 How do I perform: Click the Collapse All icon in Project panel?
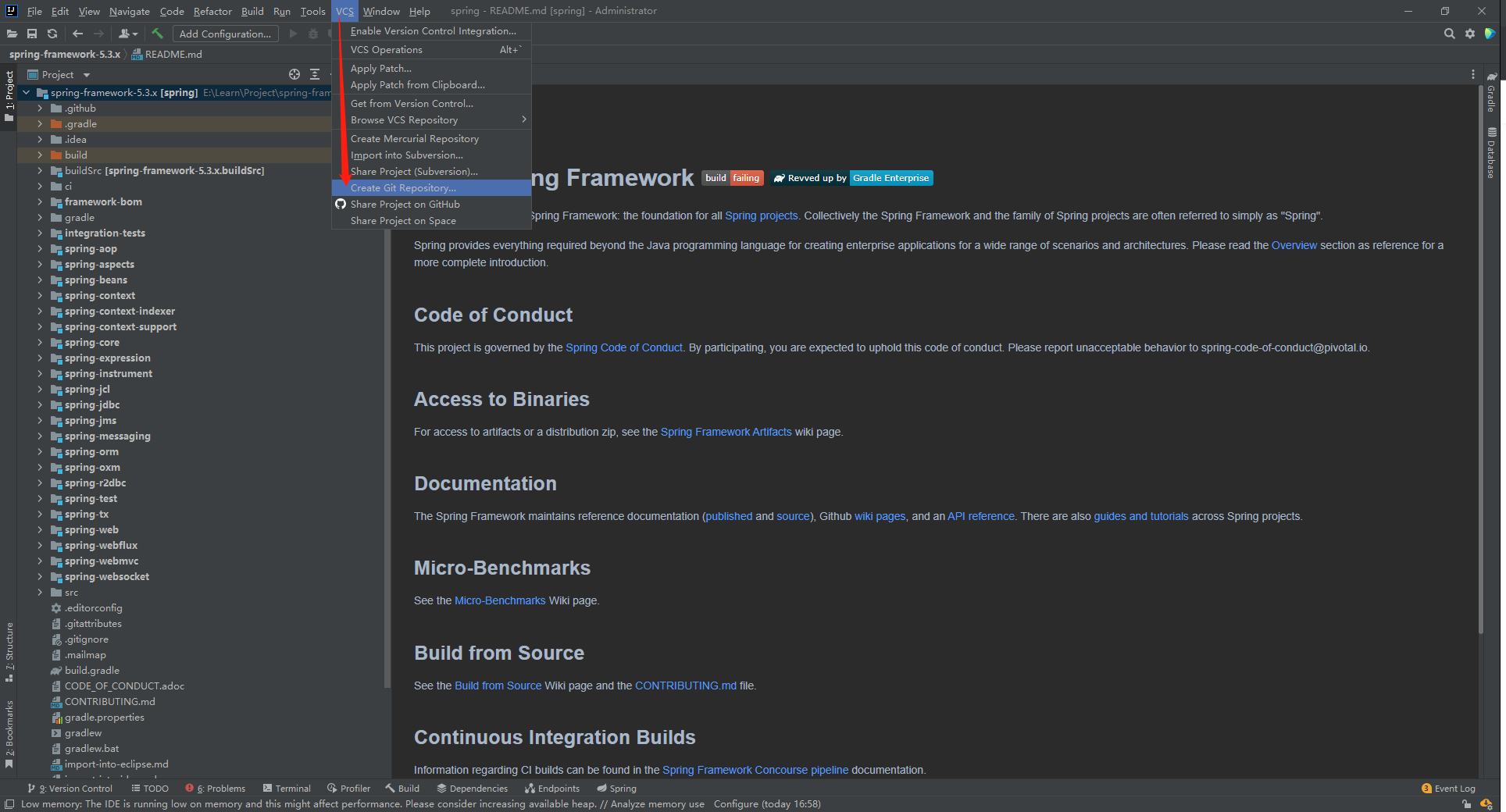pos(315,74)
